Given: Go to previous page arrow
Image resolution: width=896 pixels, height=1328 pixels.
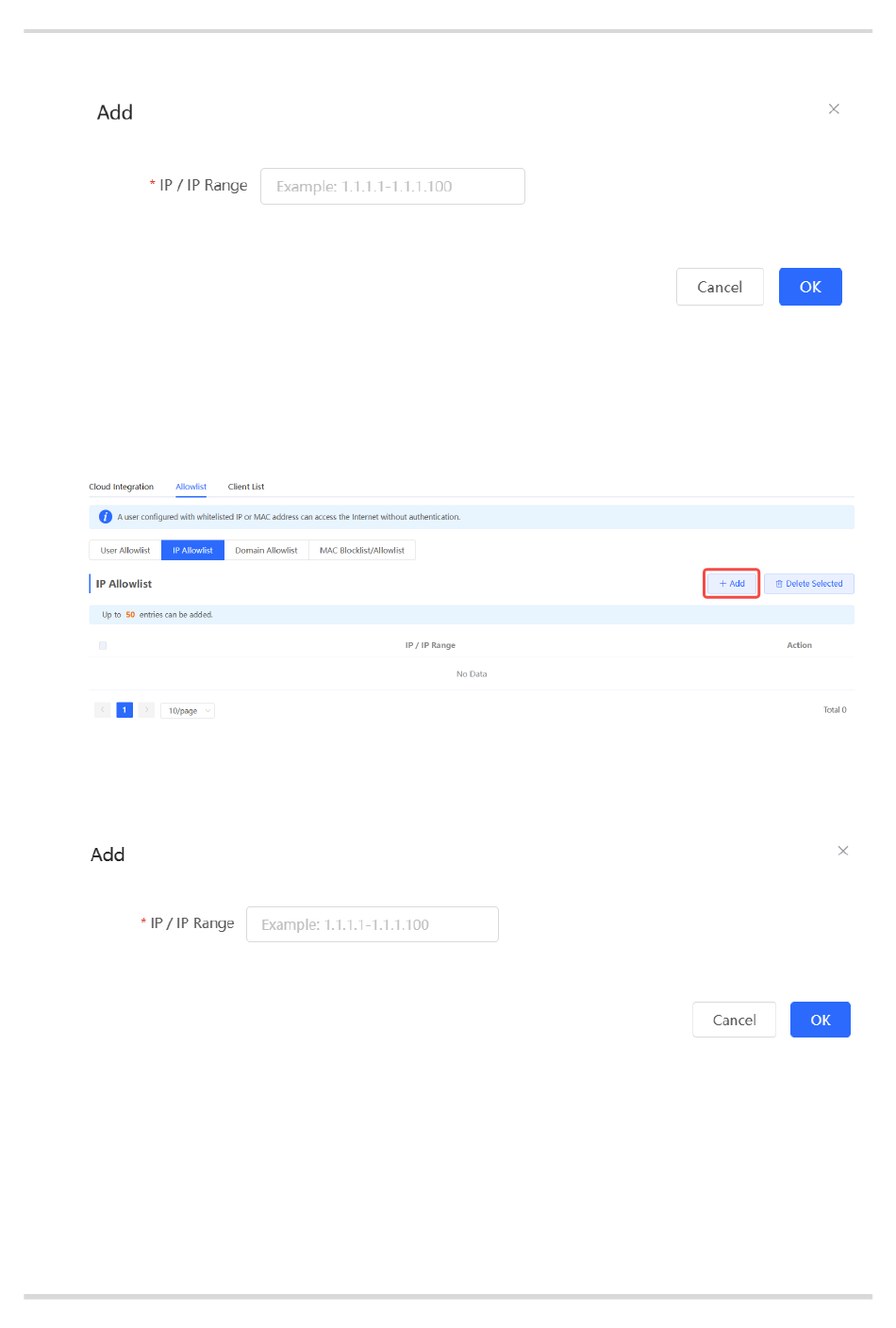Looking at the screenshot, I should (103, 710).
